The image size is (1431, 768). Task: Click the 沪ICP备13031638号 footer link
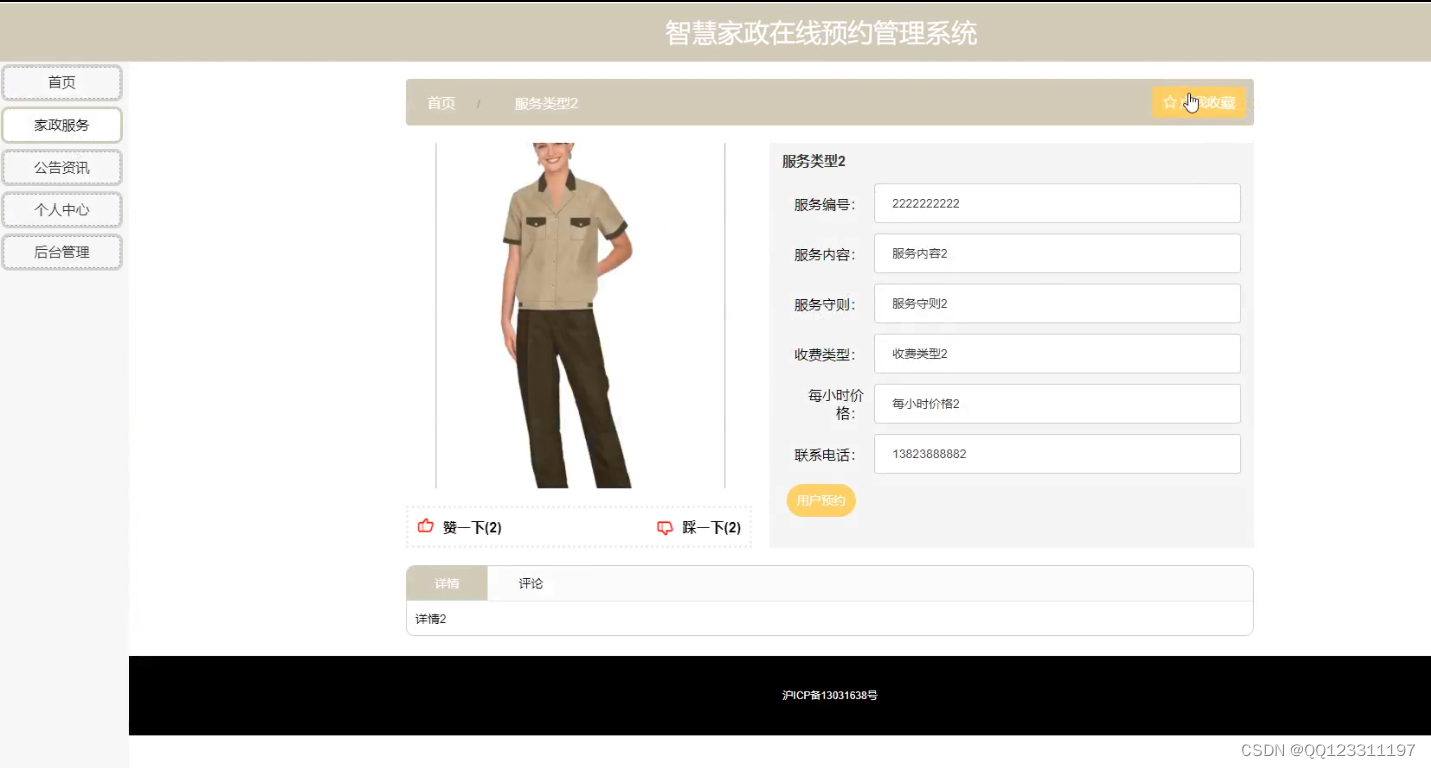point(830,694)
